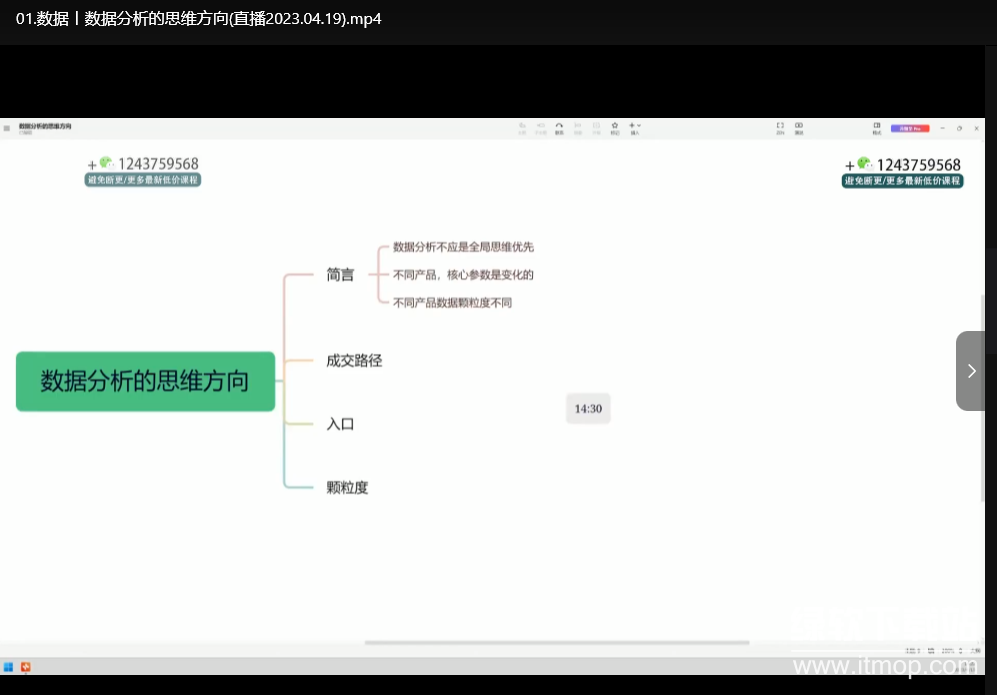
Task: Open the hamburger menu in XMind
Action: pyautogui.click(x=7, y=128)
